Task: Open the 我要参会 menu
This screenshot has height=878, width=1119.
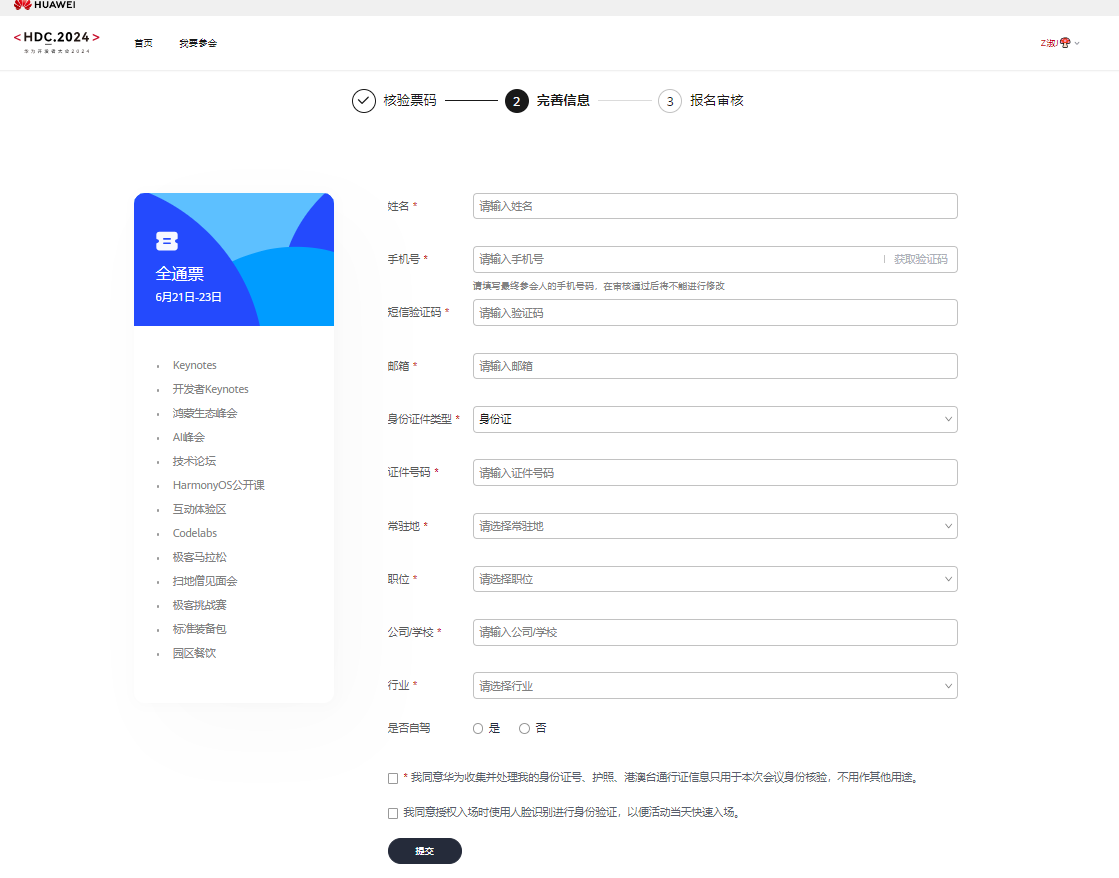Action: coord(198,43)
